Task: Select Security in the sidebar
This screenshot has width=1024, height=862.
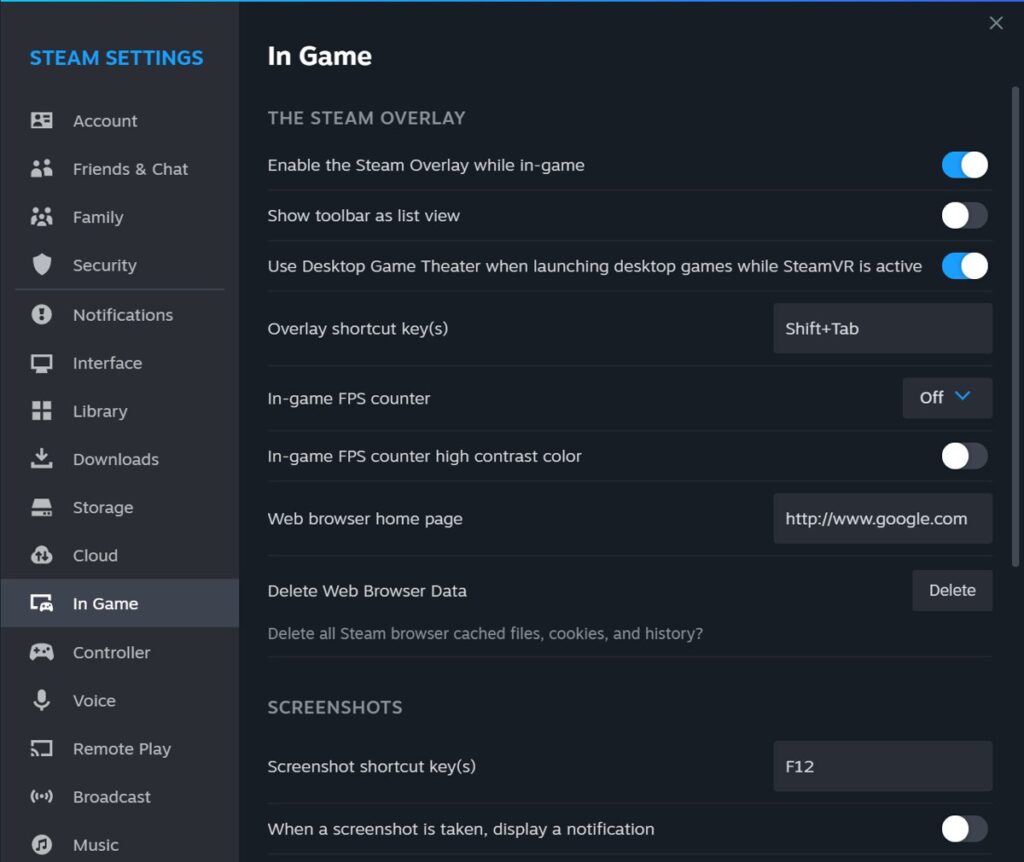Action: coord(120,265)
